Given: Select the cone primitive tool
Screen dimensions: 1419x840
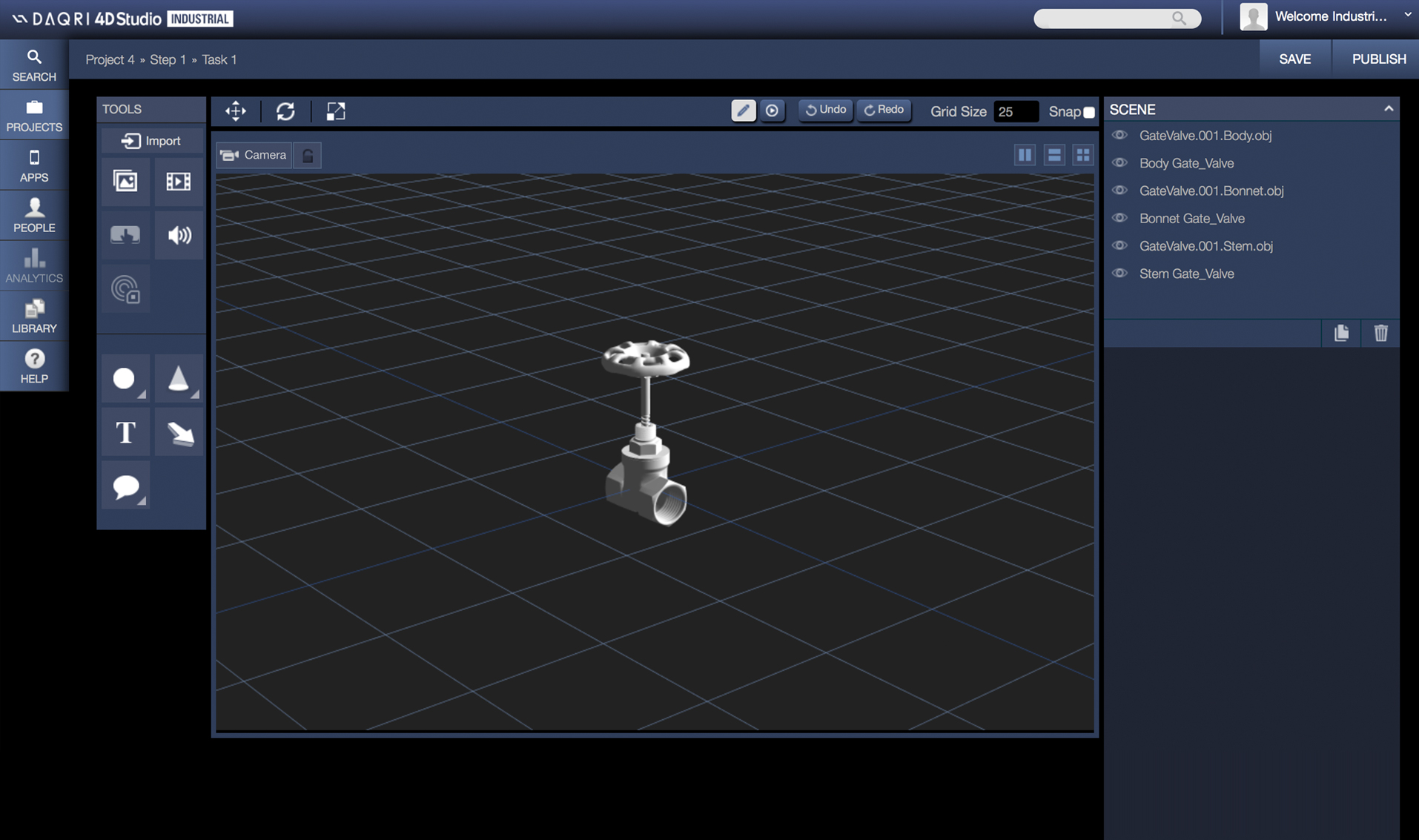Looking at the screenshot, I should tap(179, 379).
